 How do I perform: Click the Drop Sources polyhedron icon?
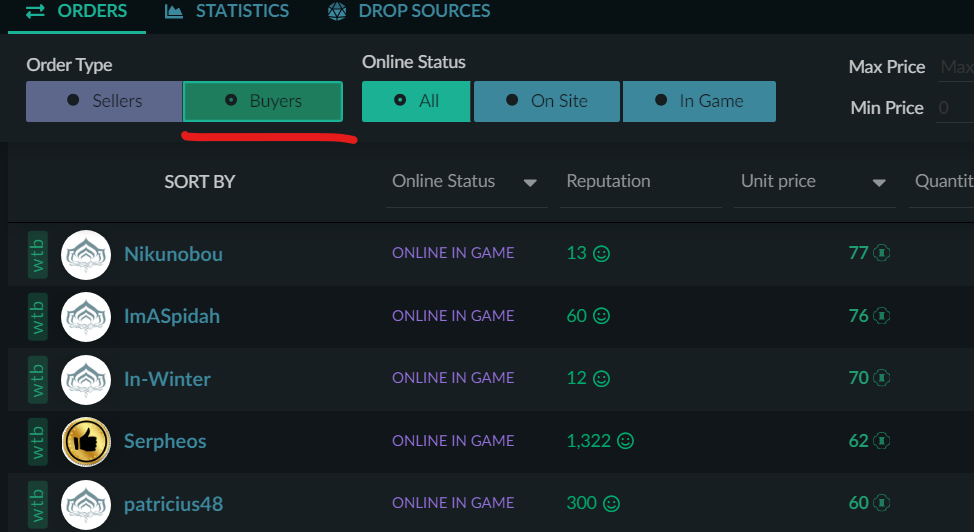click(x=337, y=11)
